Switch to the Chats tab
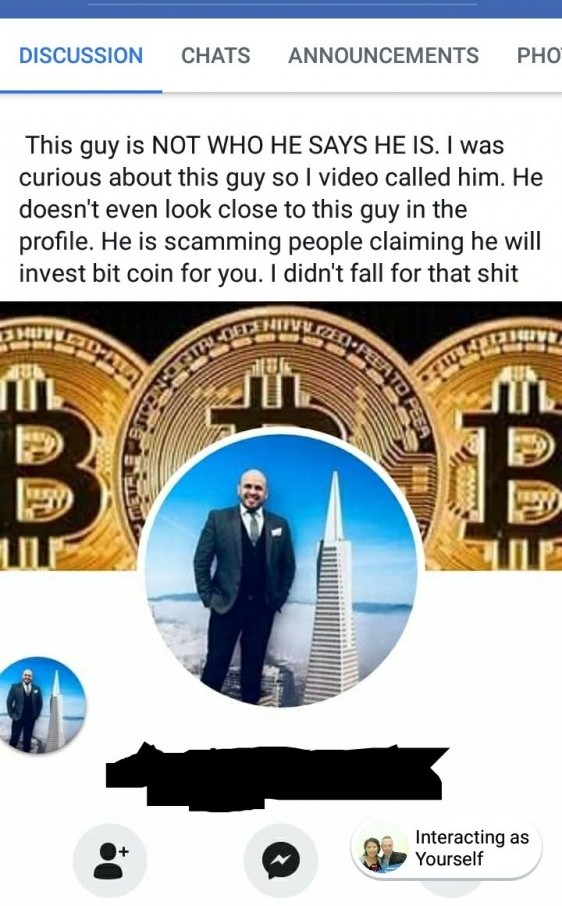The height and width of the screenshot is (906, 562). [215, 55]
